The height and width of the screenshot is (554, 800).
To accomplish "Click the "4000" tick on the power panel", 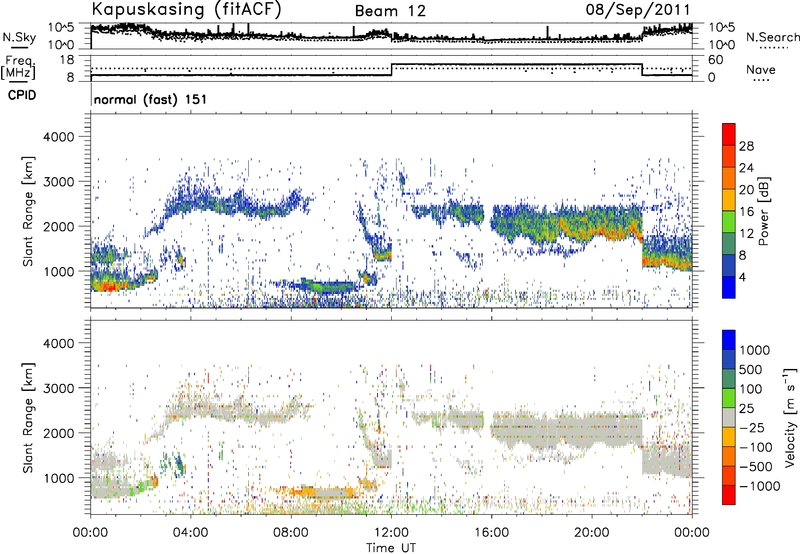I will pos(59,137).
